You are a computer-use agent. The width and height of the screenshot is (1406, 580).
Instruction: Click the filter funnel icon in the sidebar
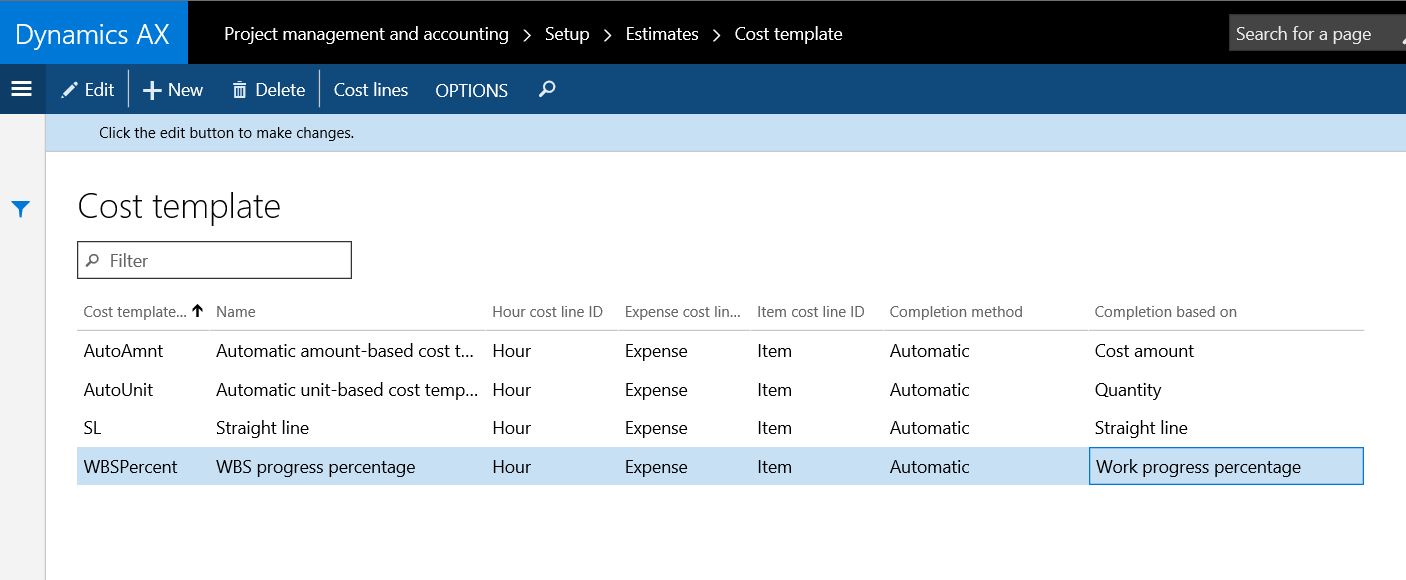[x=21, y=208]
